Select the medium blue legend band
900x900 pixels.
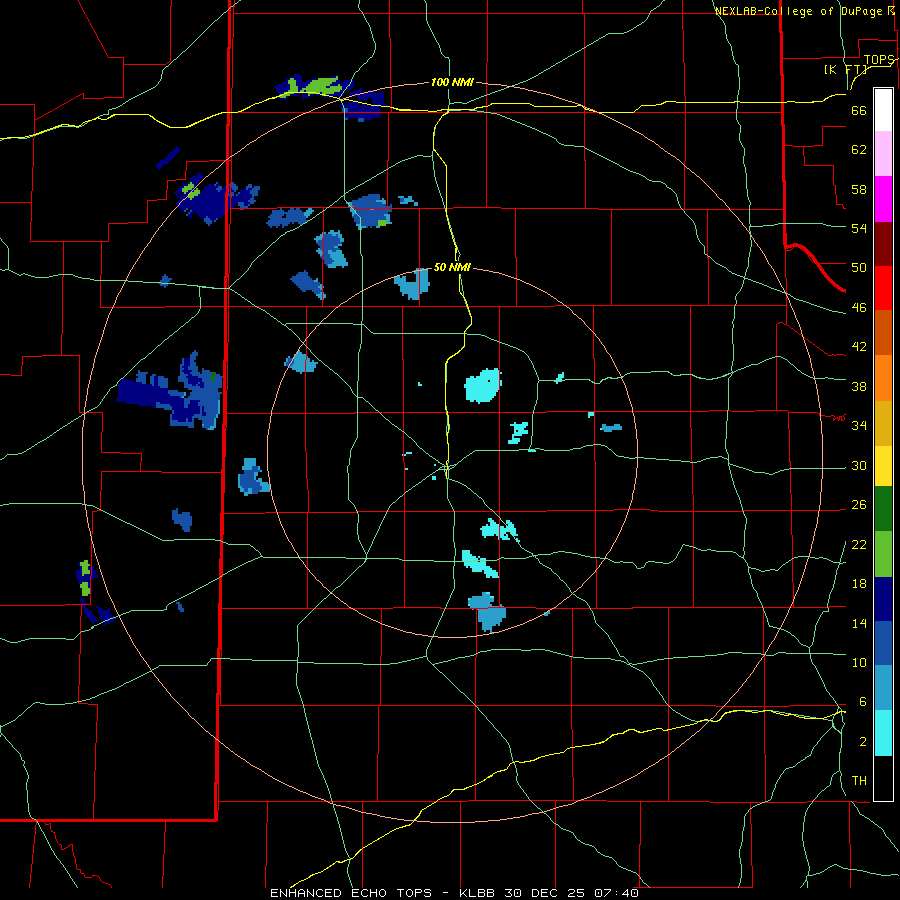883,643
